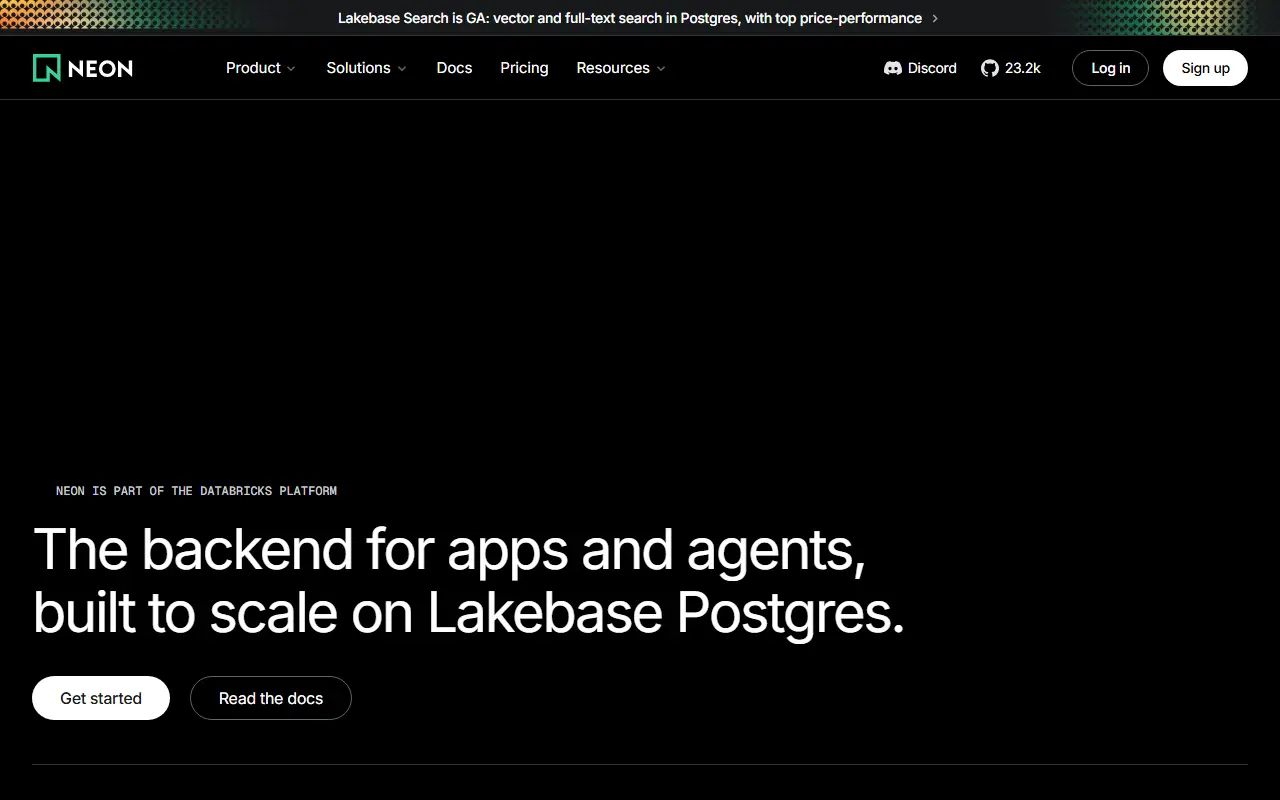Screen dimensions: 1280x800
Task: Expand the Product menu chevron
Action: coord(291,69)
